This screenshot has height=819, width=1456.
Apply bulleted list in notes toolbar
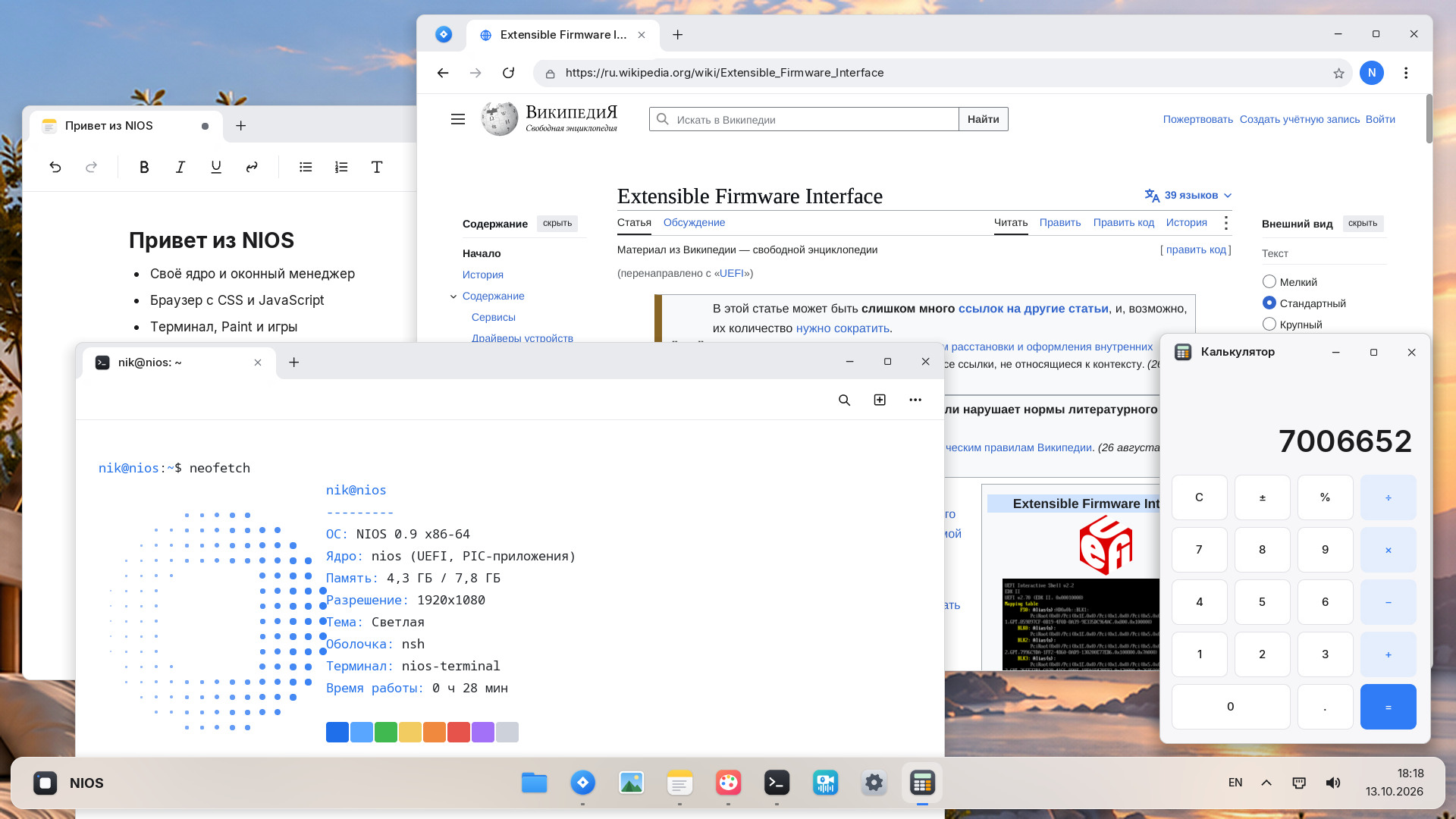point(306,167)
